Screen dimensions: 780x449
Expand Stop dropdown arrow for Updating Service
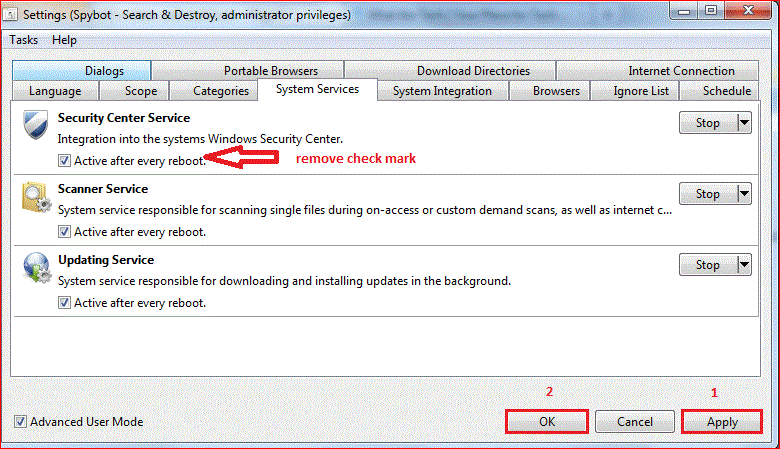(744, 265)
